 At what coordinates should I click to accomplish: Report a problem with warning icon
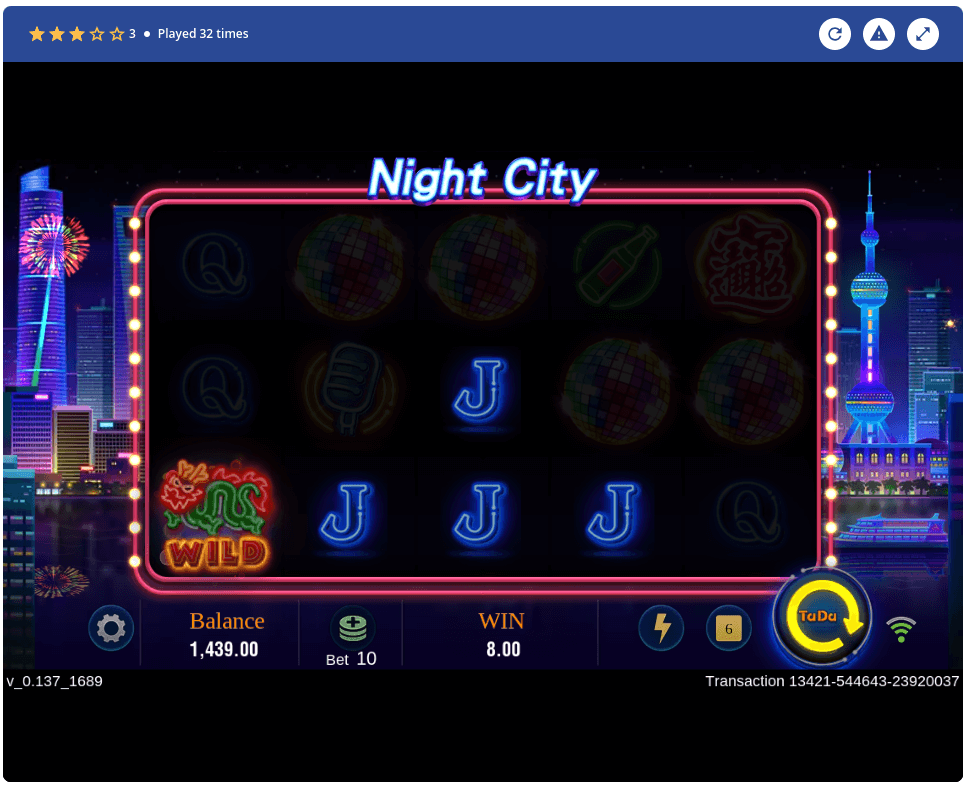(879, 34)
